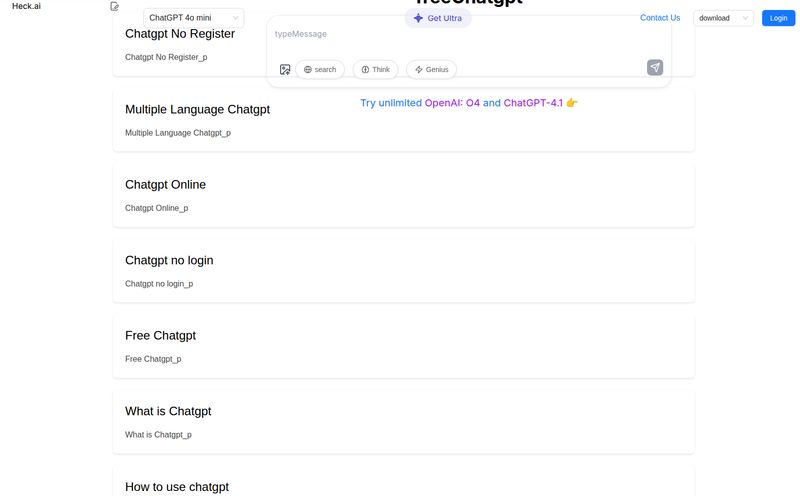This screenshot has width=800, height=496.
Task: Click the What is Chatgpt heading
Action: 168,411
